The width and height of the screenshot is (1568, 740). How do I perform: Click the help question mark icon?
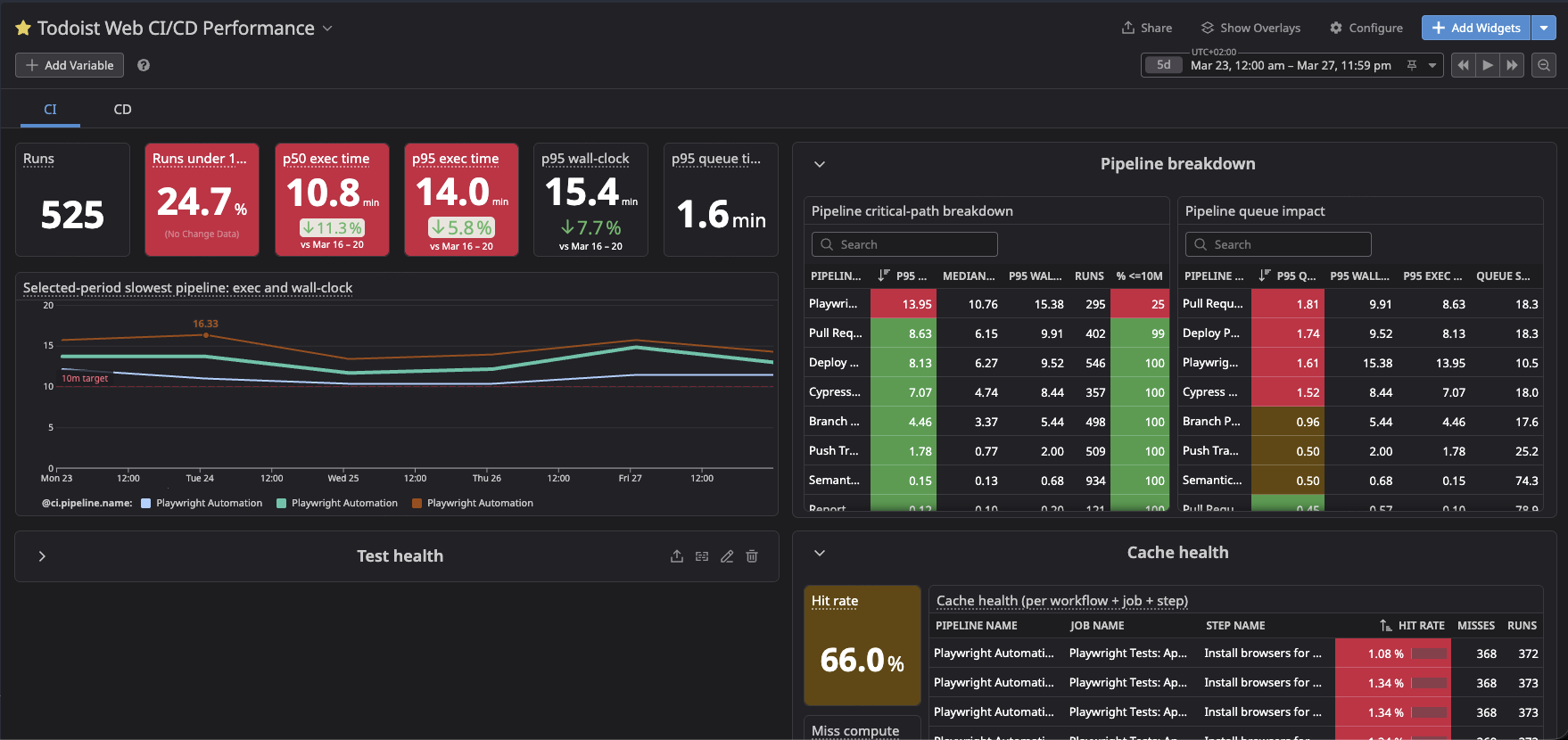coord(144,65)
